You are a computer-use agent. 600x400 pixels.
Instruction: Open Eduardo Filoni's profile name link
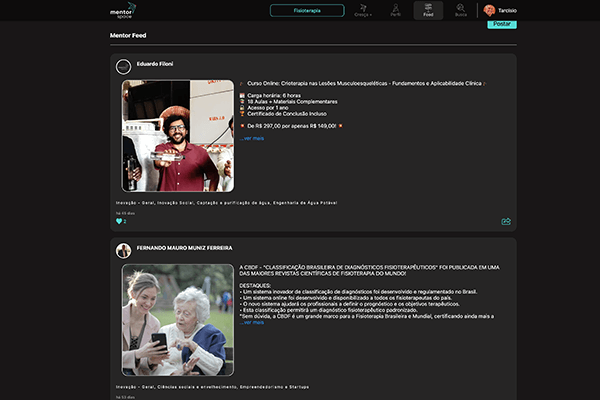coord(155,64)
